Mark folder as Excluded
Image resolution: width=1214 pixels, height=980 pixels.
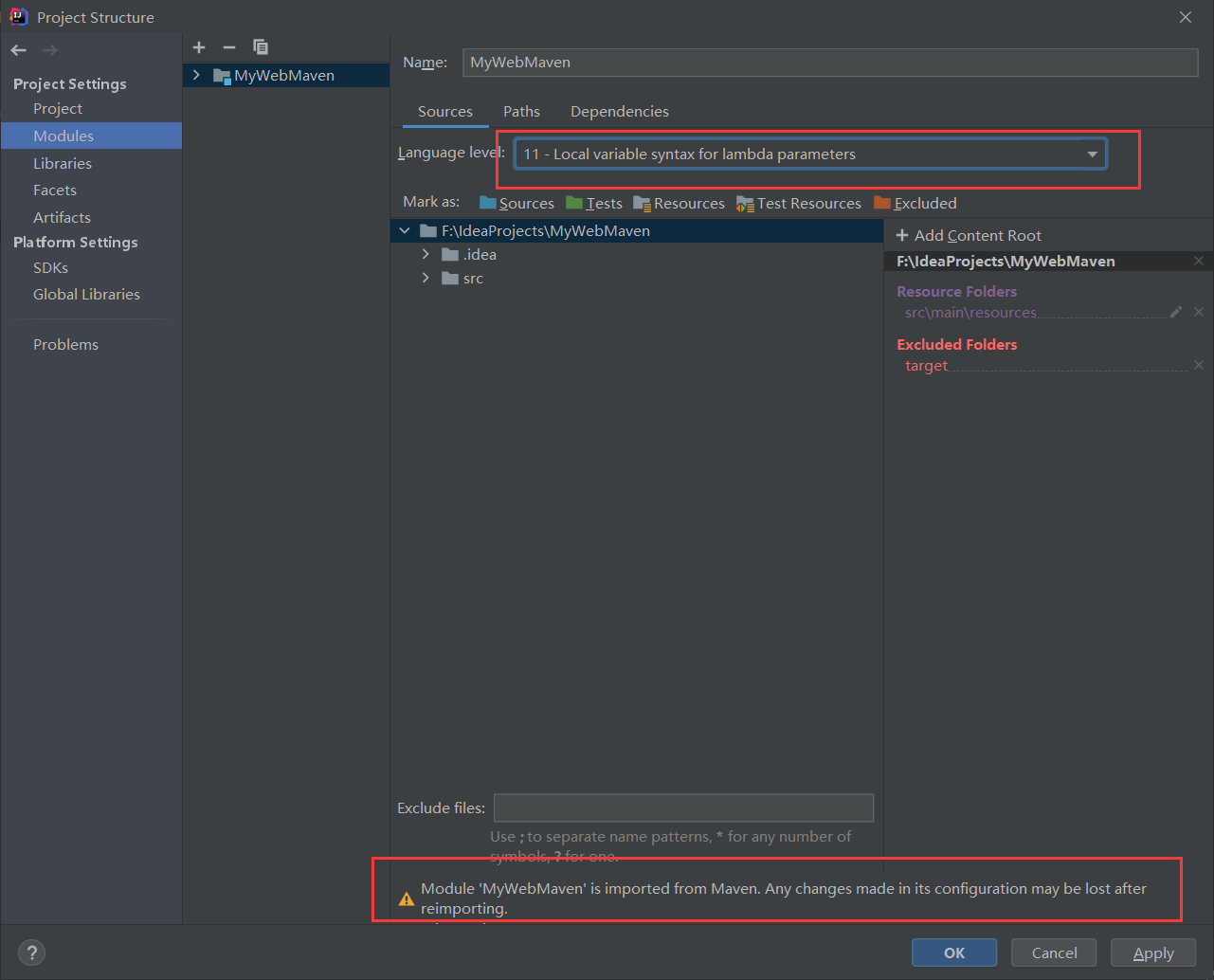click(915, 203)
